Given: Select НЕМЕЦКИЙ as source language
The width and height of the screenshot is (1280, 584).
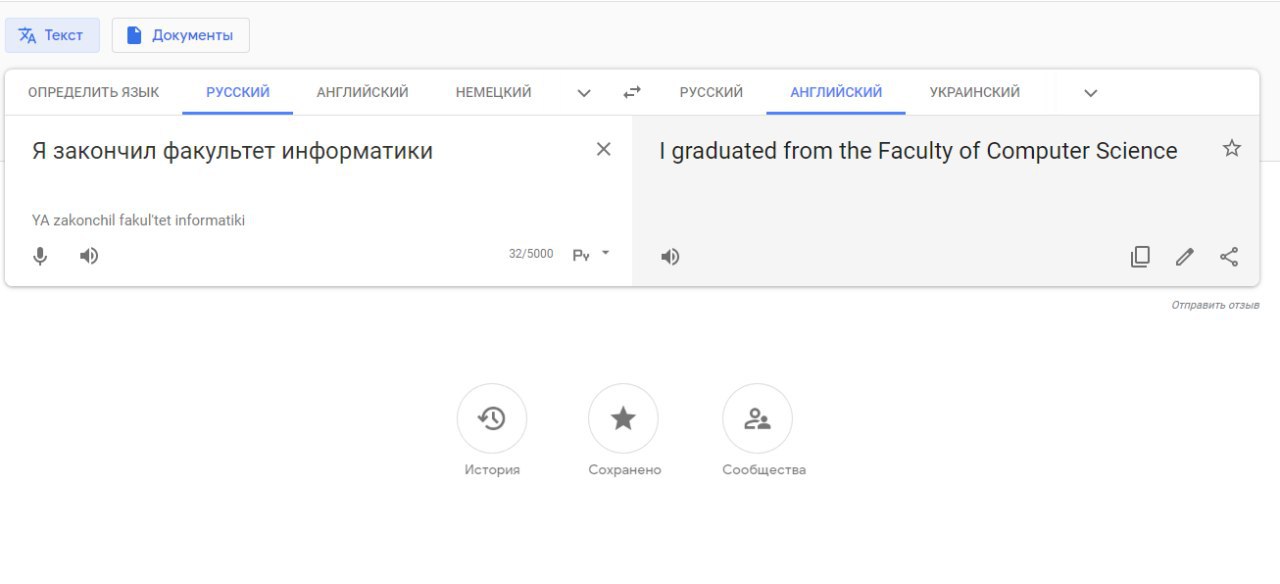Looking at the screenshot, I should 493,92.
